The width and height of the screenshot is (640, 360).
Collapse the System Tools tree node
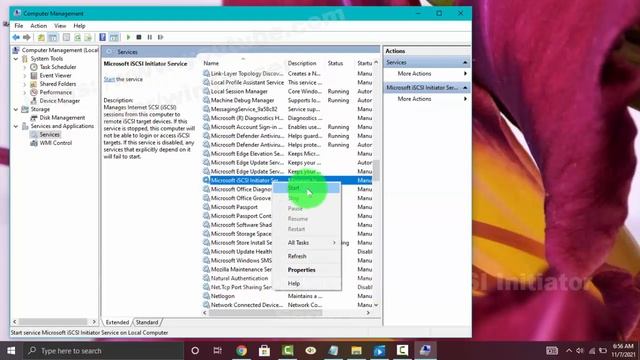tap(16, 59)
